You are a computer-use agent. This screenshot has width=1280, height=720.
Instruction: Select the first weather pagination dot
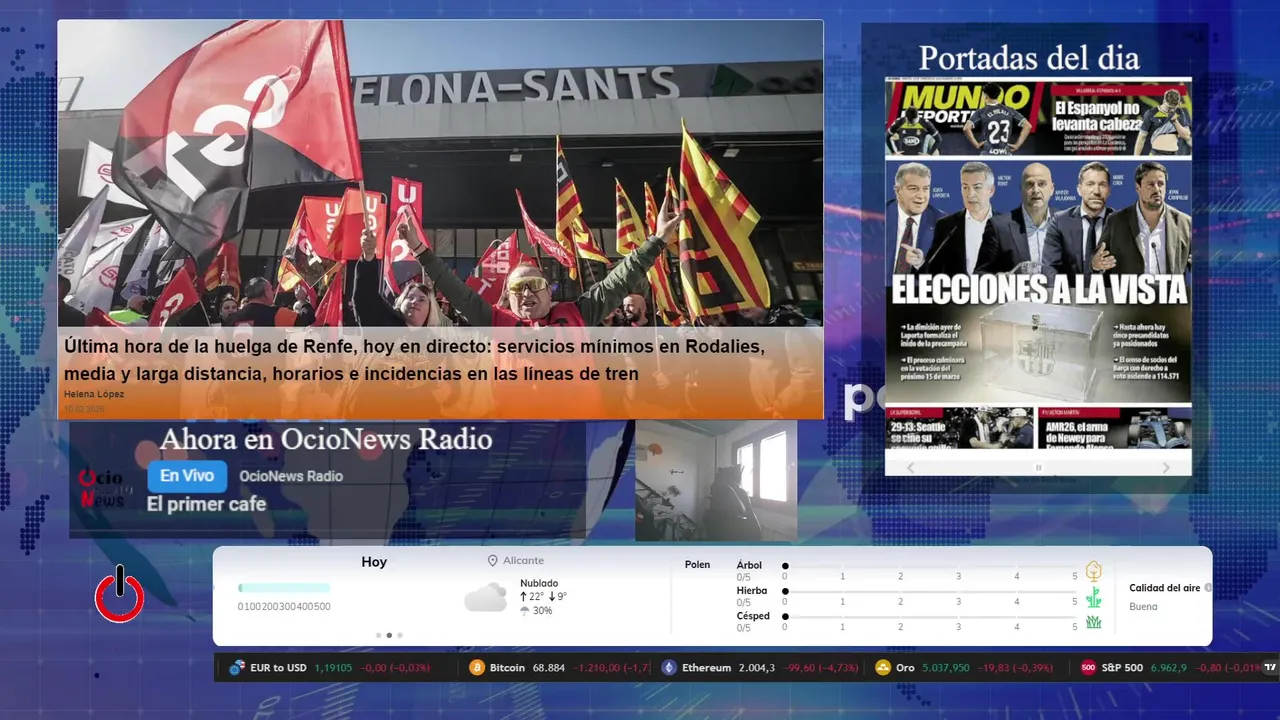378,635
